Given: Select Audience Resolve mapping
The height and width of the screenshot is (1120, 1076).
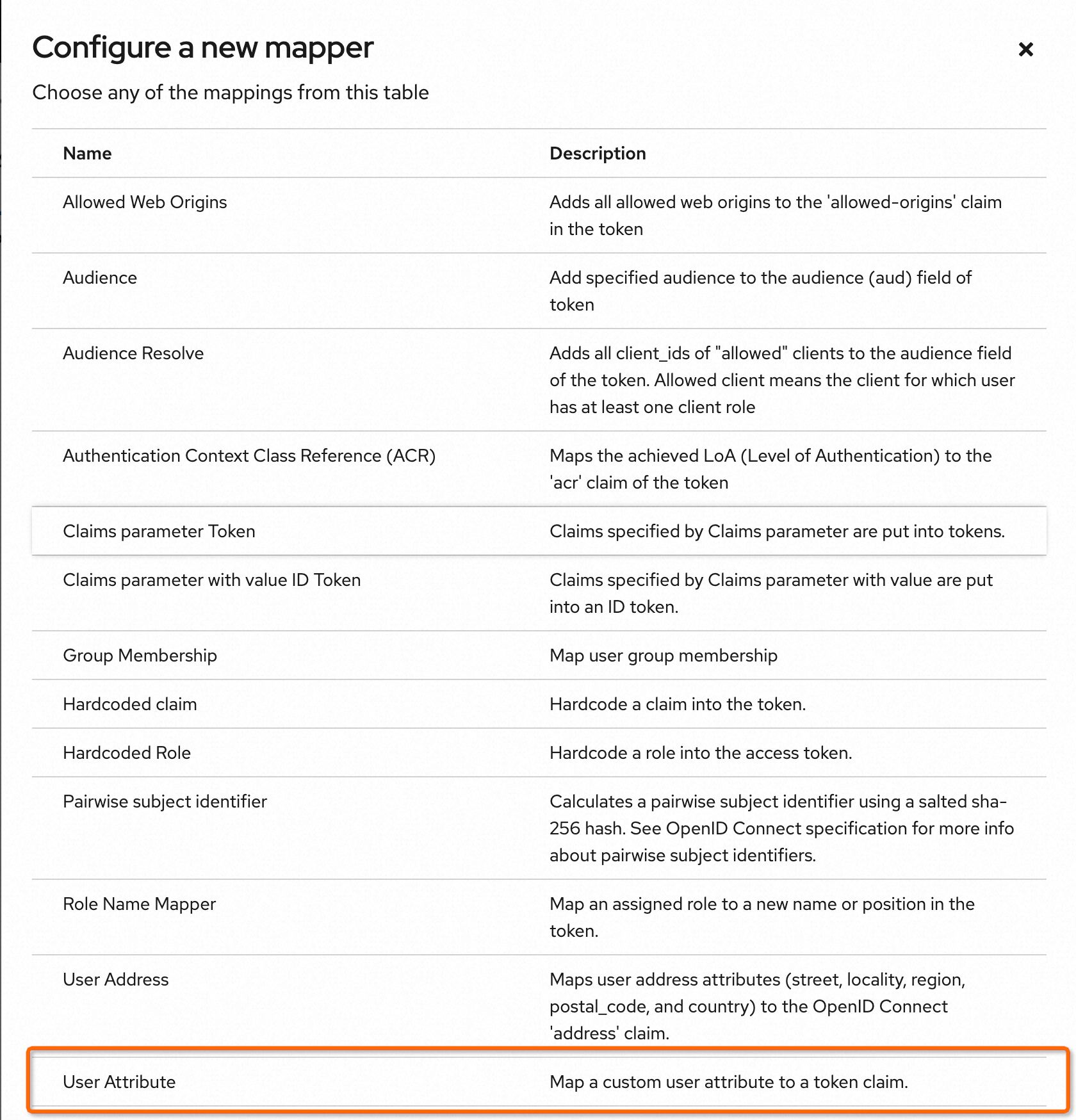Looking at the screenshot, I should (x=133, y=353).
